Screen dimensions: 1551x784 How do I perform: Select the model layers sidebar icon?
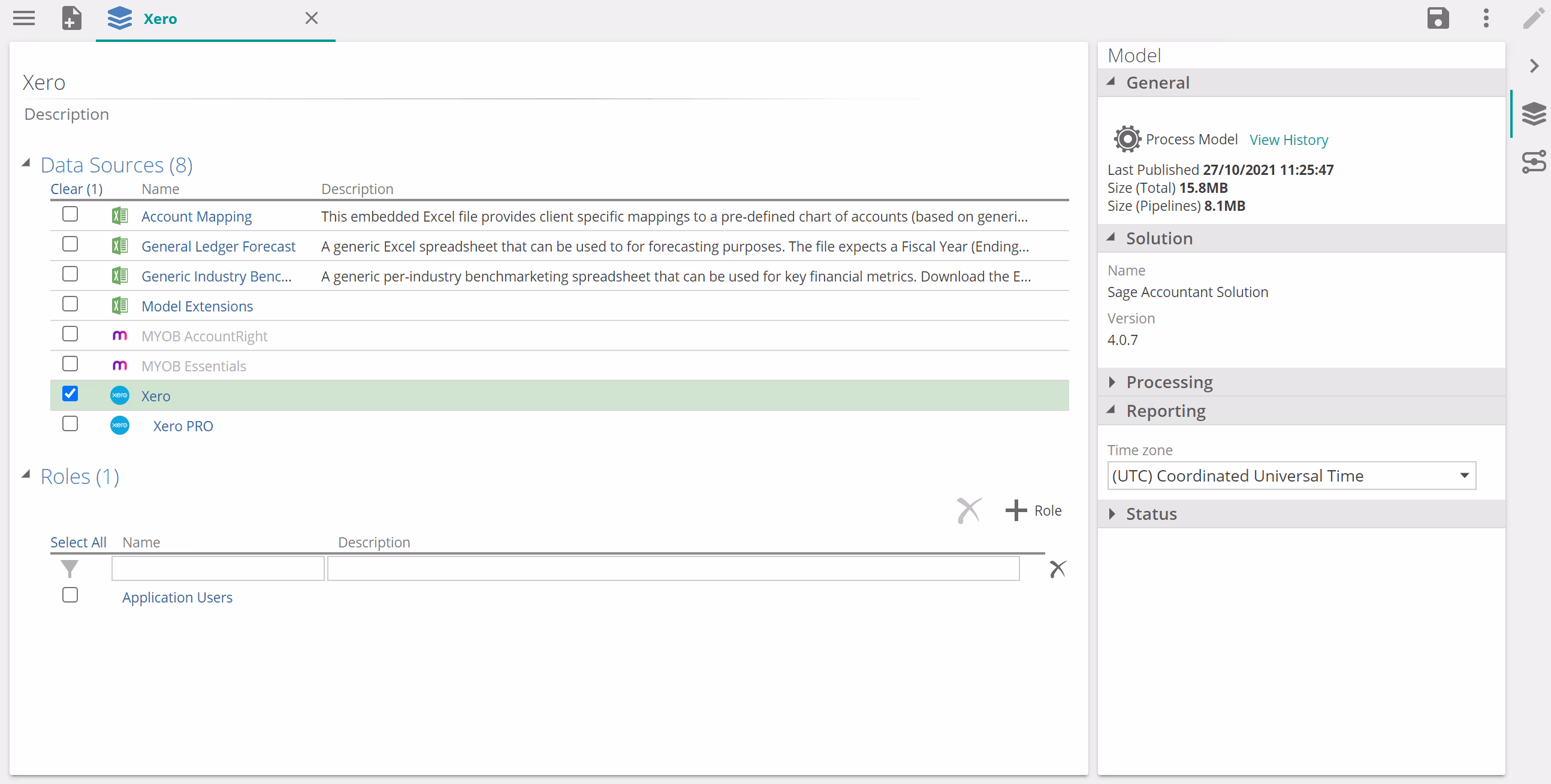(1533, 114)
